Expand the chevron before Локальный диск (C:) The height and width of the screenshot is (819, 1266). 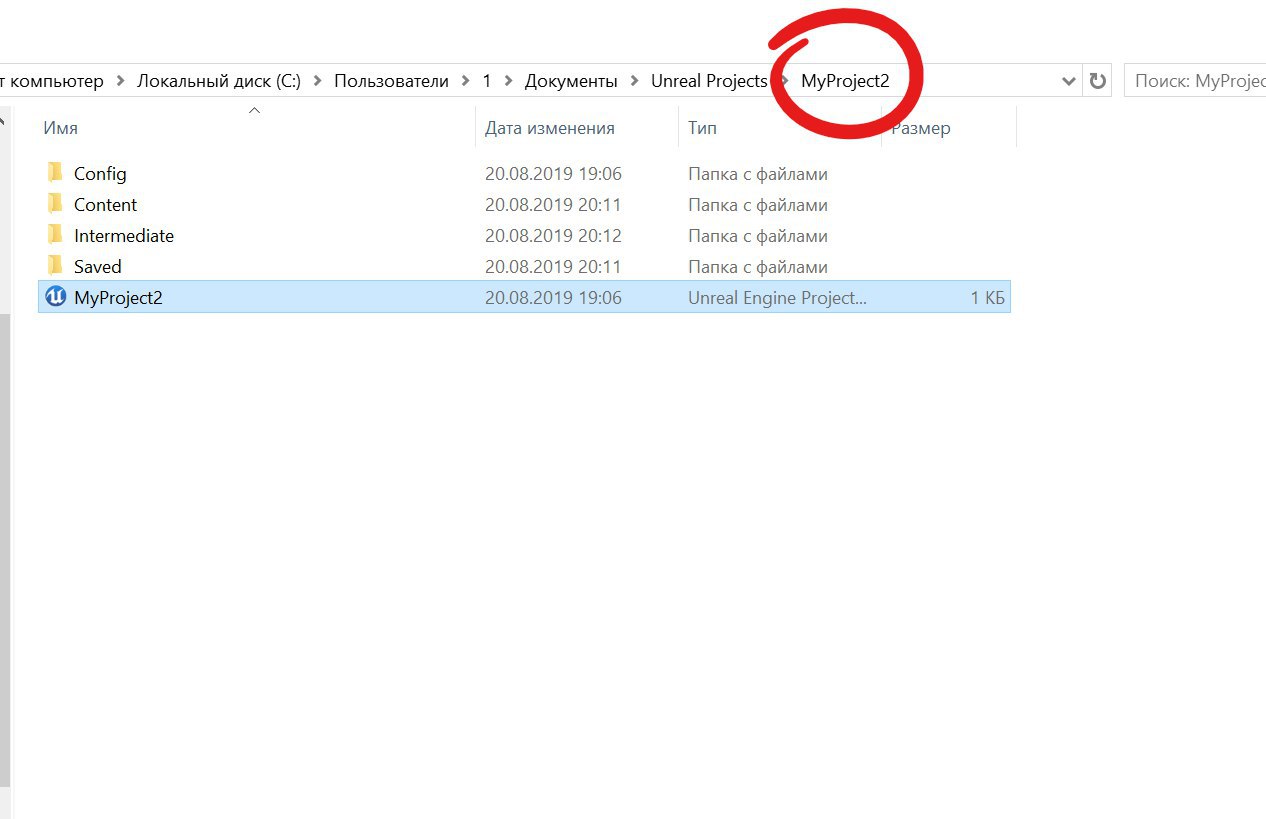point(121,81)
